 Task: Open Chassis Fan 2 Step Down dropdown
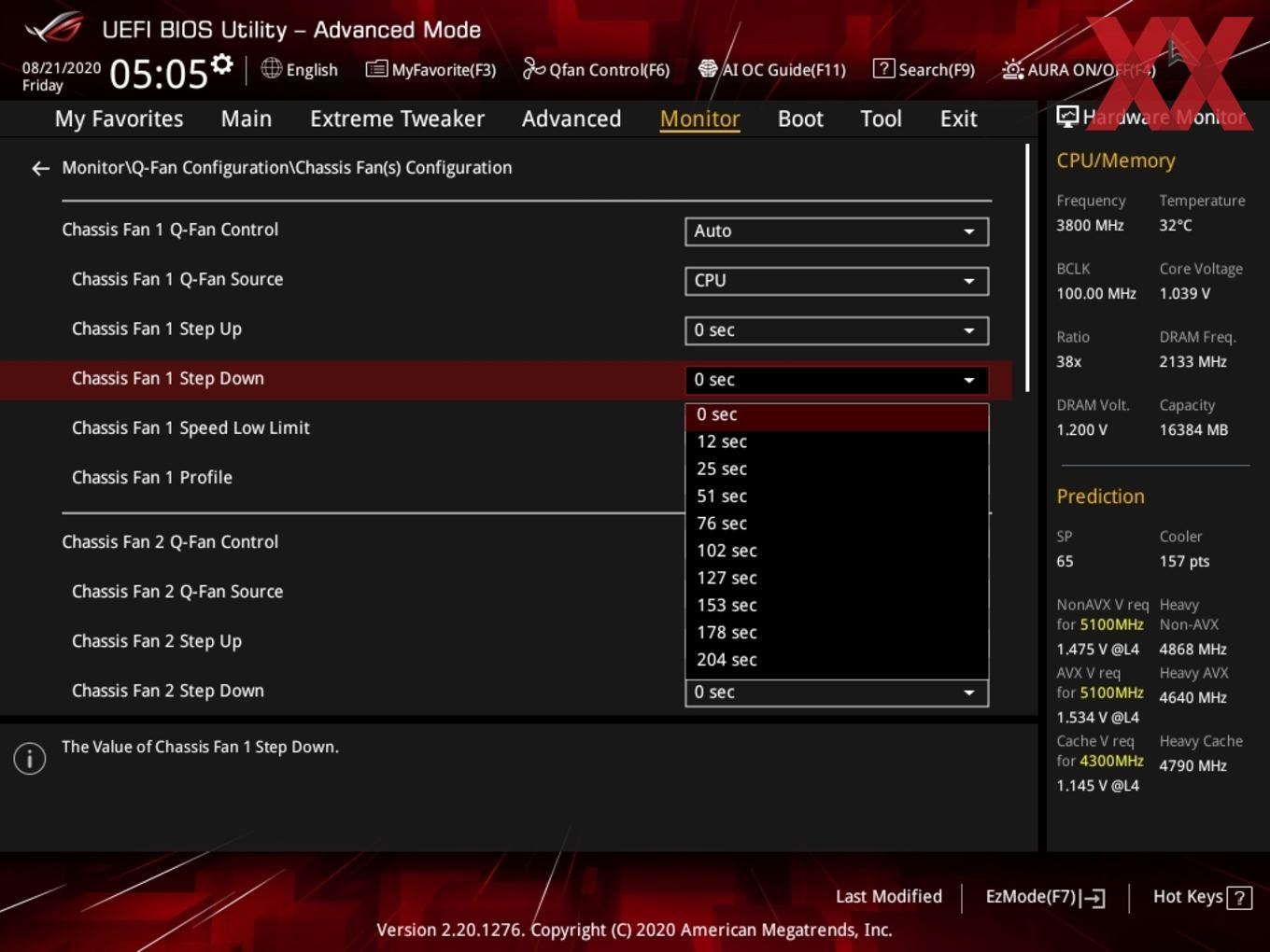click(837, 693)
